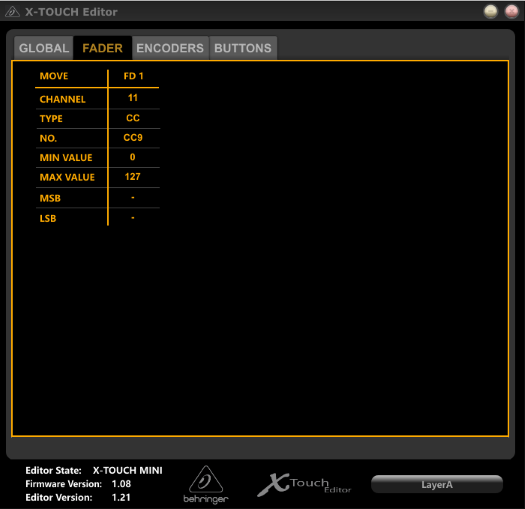Viewport: 525px width, 509px height.
Task: Click the LayerA button
Action: point(437,484)
